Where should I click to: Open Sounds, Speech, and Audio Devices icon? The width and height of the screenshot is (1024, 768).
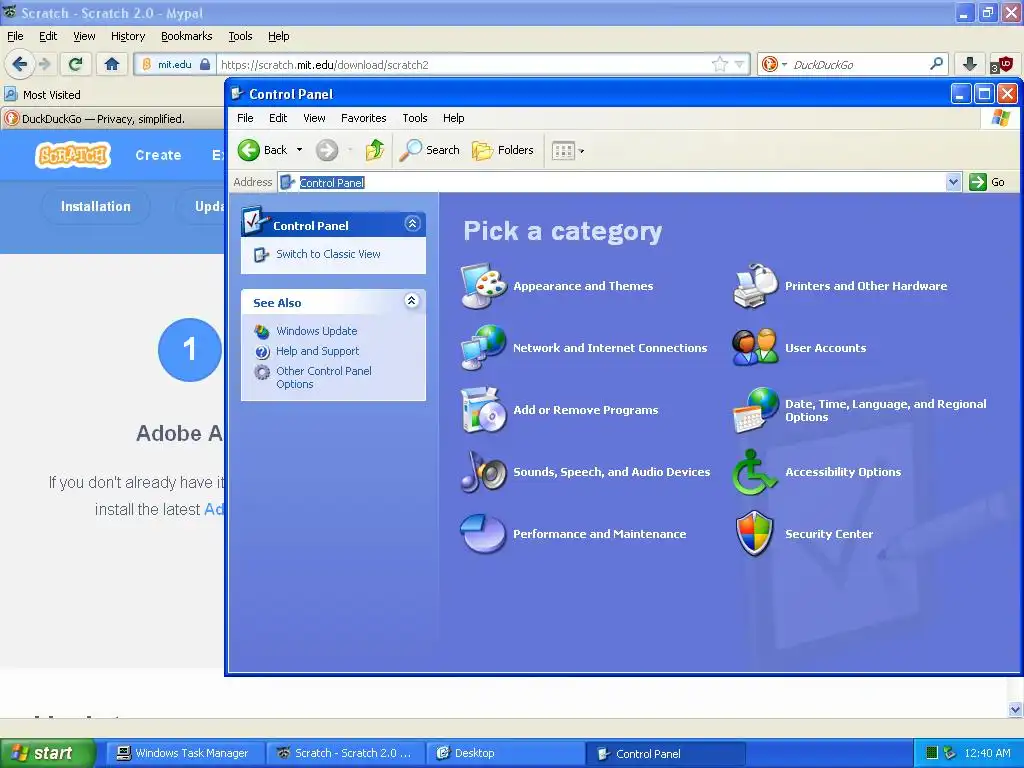pos(483,472)
